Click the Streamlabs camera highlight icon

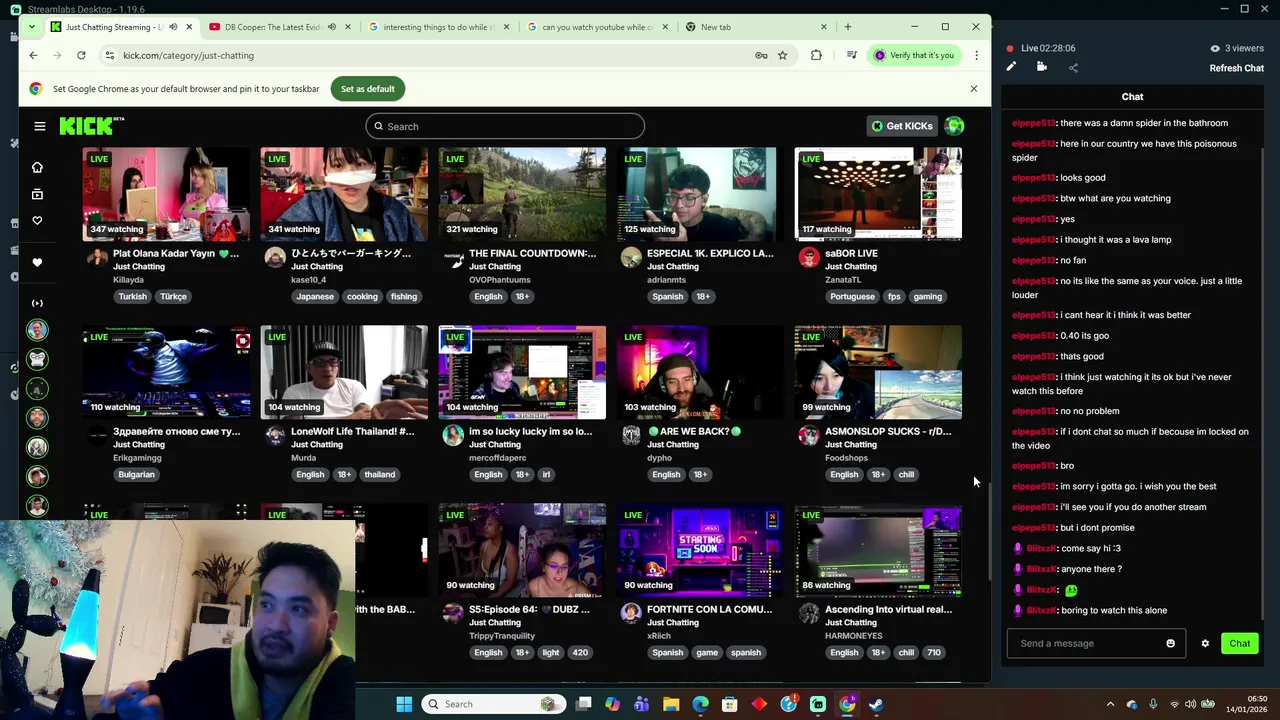(1041, 67)
